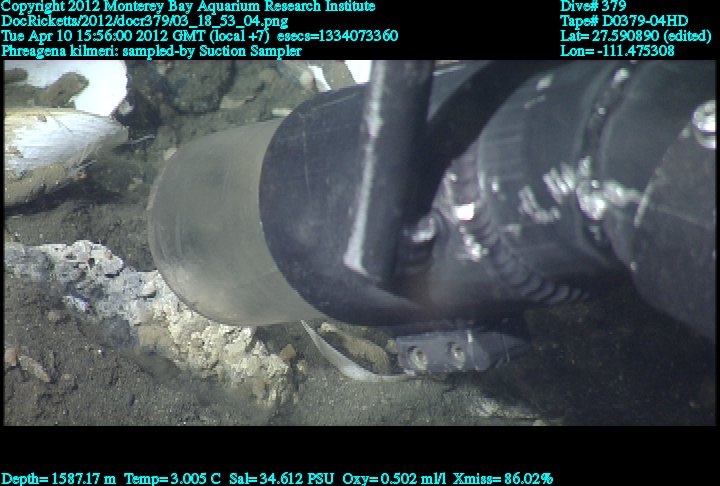Screen dimensions: 720x486
Task: Click the Lon= -111.475308 reading
Action: (617, 50)
